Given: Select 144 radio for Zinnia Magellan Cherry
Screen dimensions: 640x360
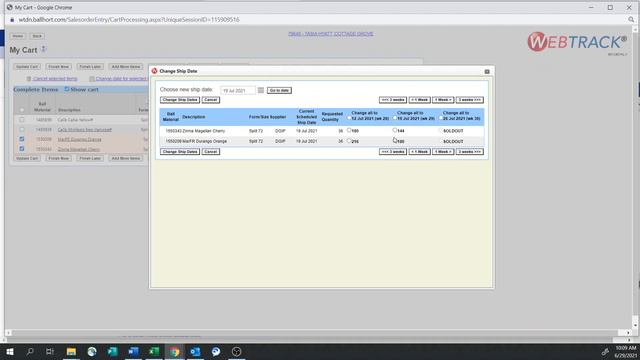Looking at the screenshot, I should [395, 130].
